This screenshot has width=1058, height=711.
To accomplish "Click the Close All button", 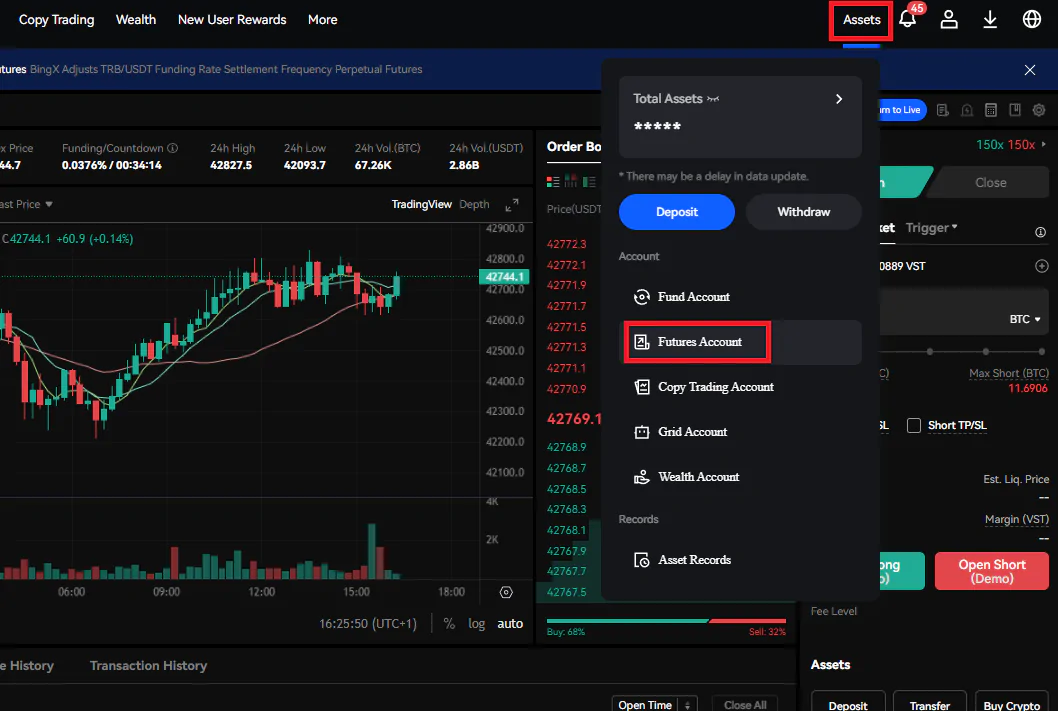I will pyautogui.click(x=745, y=704).
